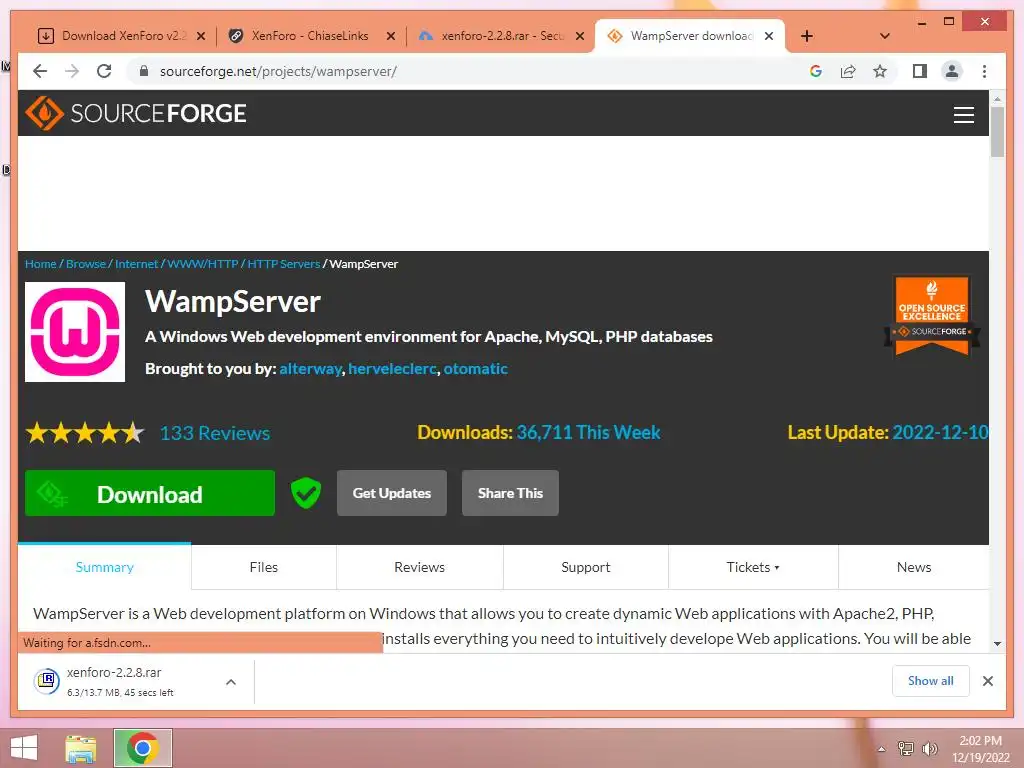Click the Get Updates button

coord(392,493)
